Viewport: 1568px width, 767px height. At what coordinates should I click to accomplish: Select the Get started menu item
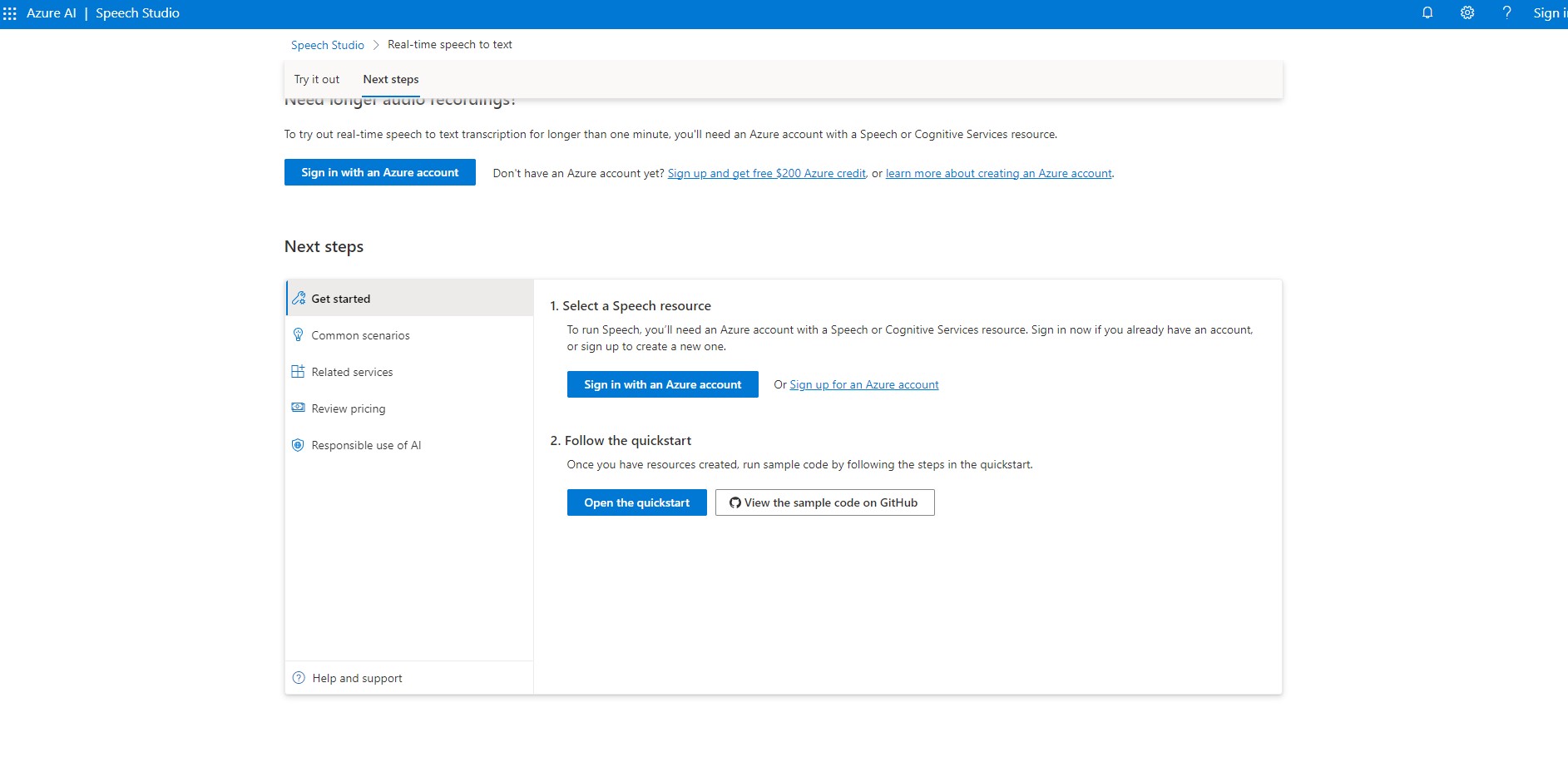coord(409,298)
